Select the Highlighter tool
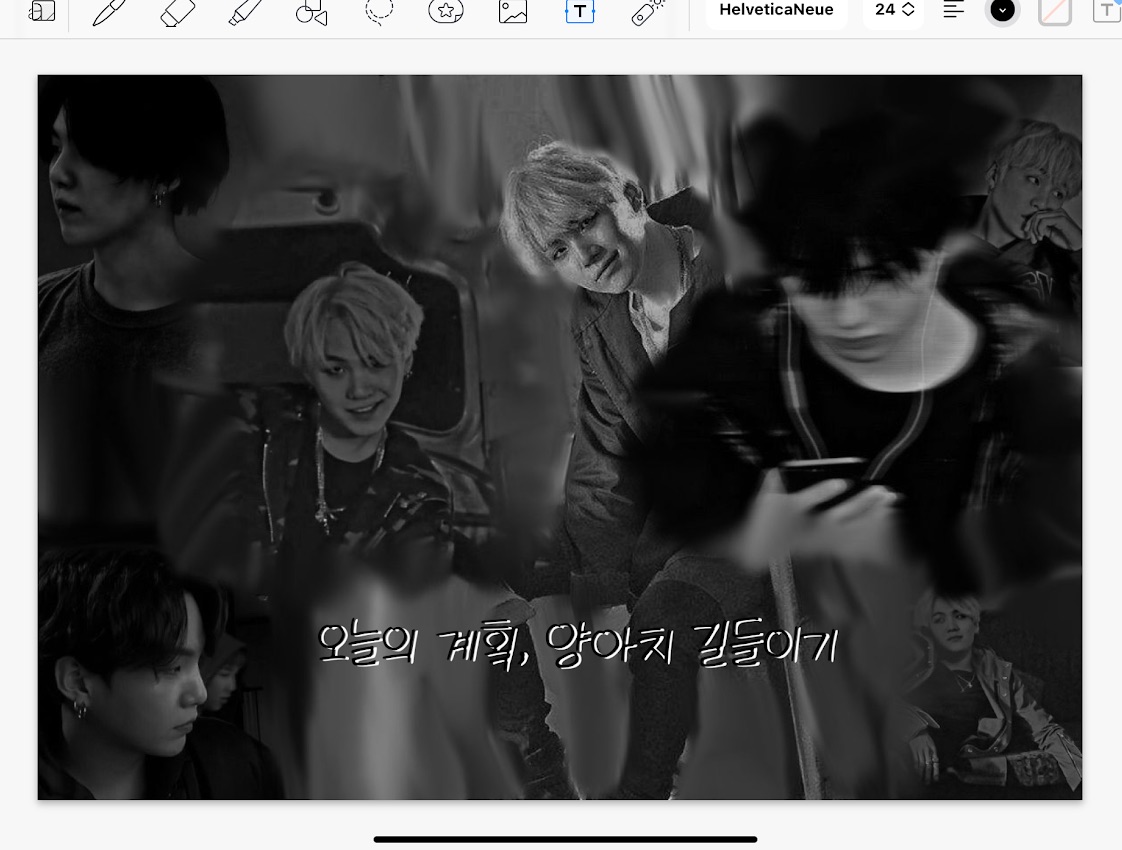Image resolution: width=1122 pixels, height=850 pixels. point(245,12)
